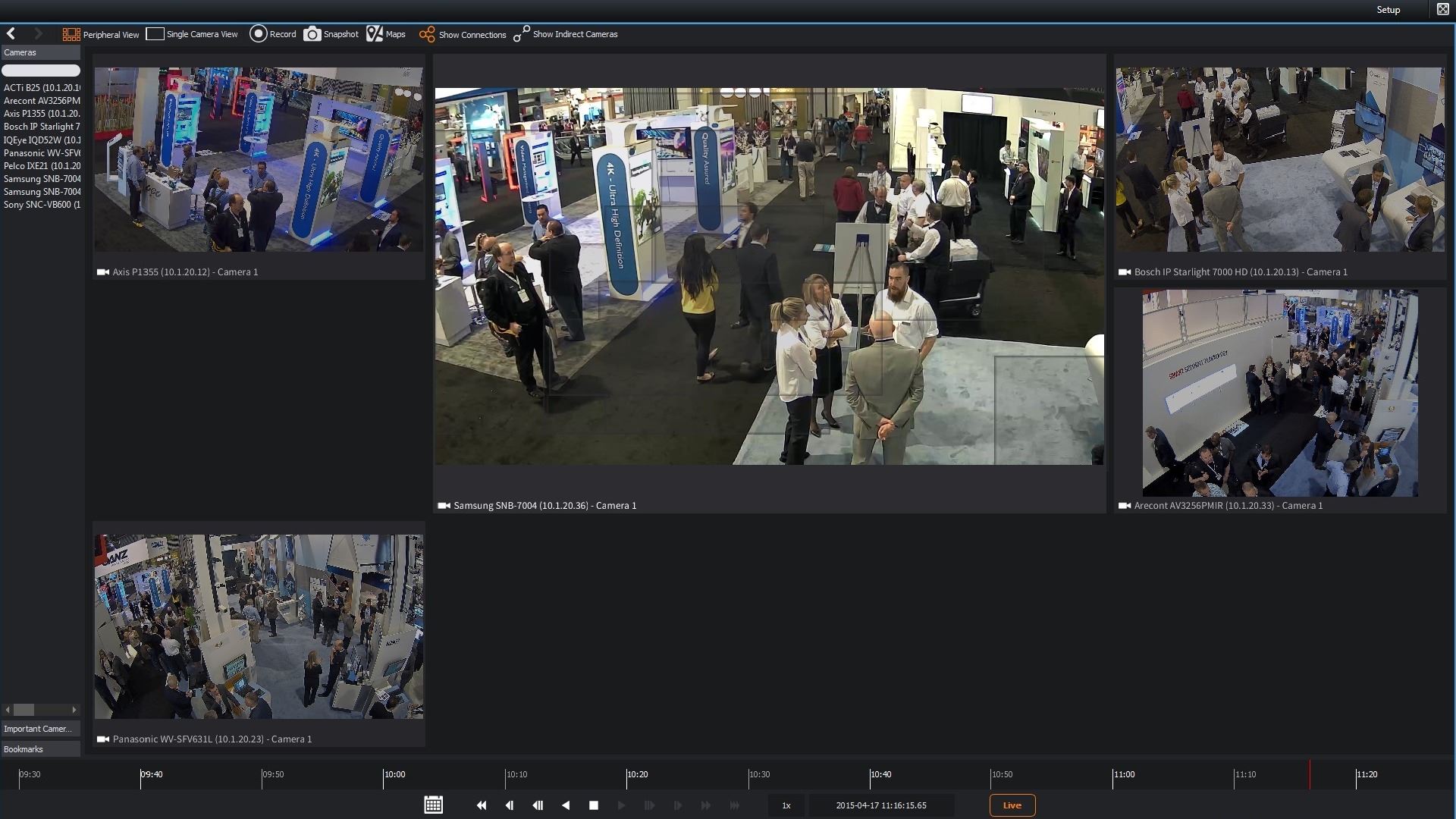Select Arecont AV3256PMIR video thumbnail
This screenshot has width=1456, height=819.
pyautogui.click(x=1280, y=393)
